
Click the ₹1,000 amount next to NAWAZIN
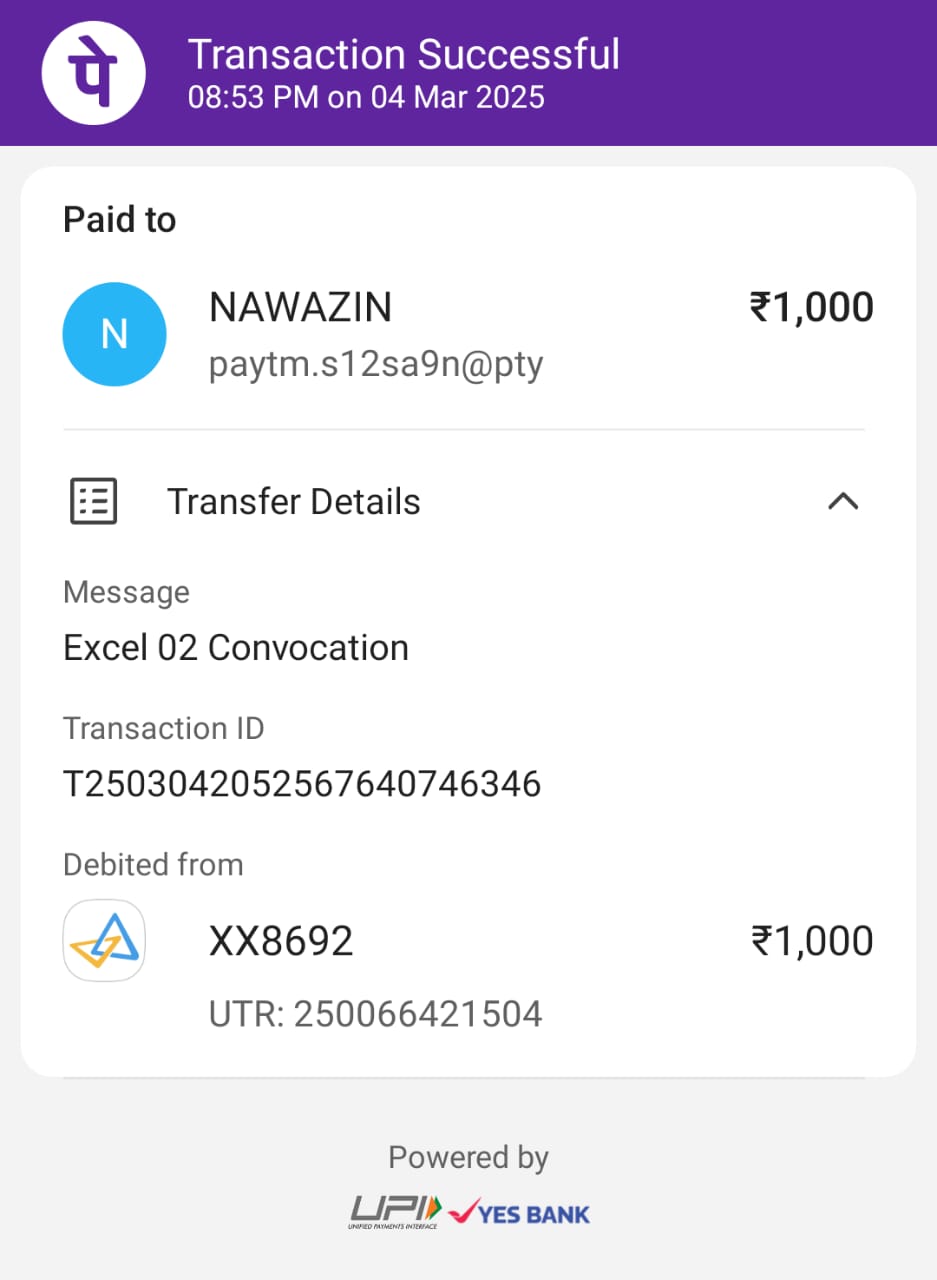tap(811, 308)
